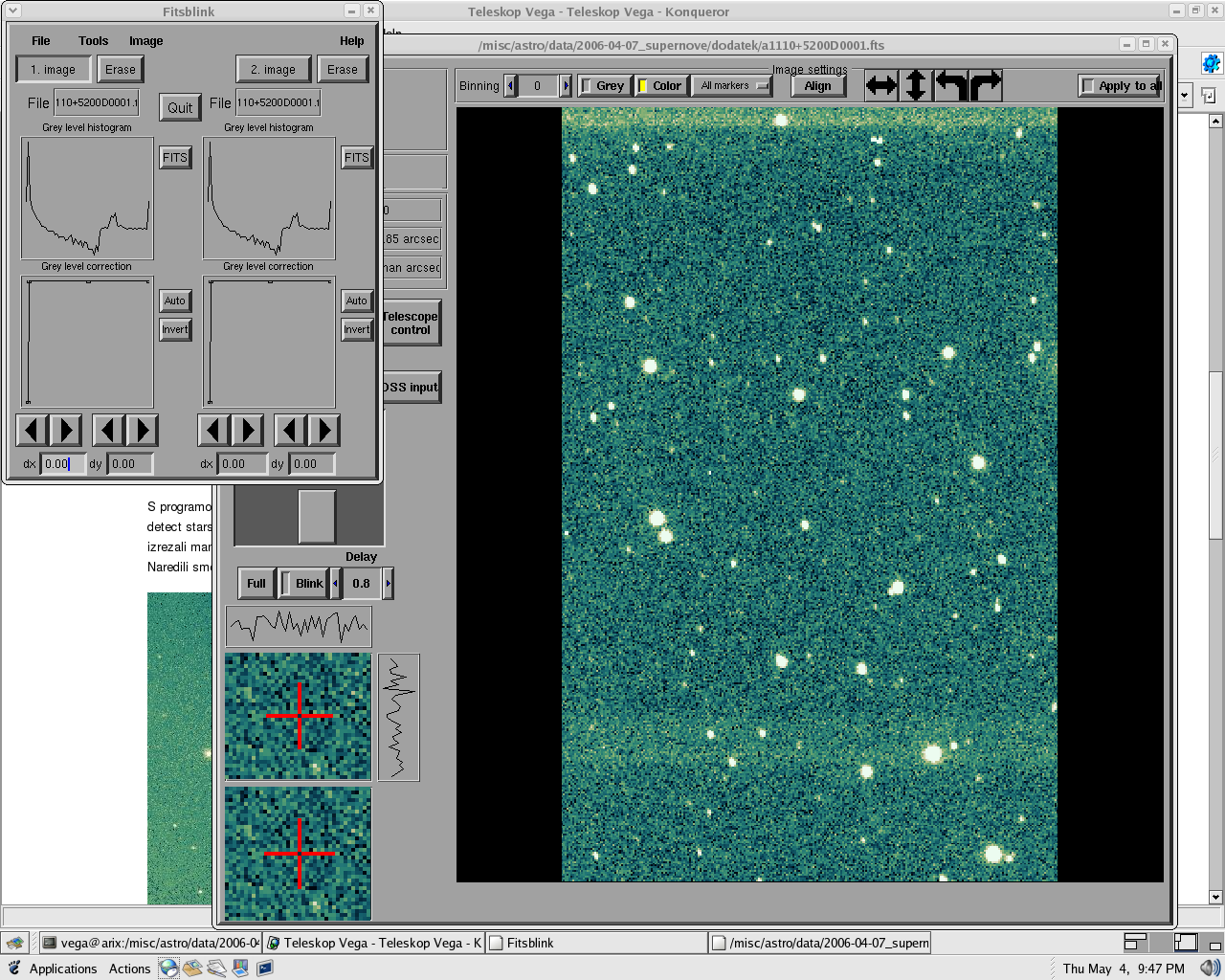Open the Tools menu in Fitsblink
Screen dimensions: 1225x980
(x=94, y=41)
